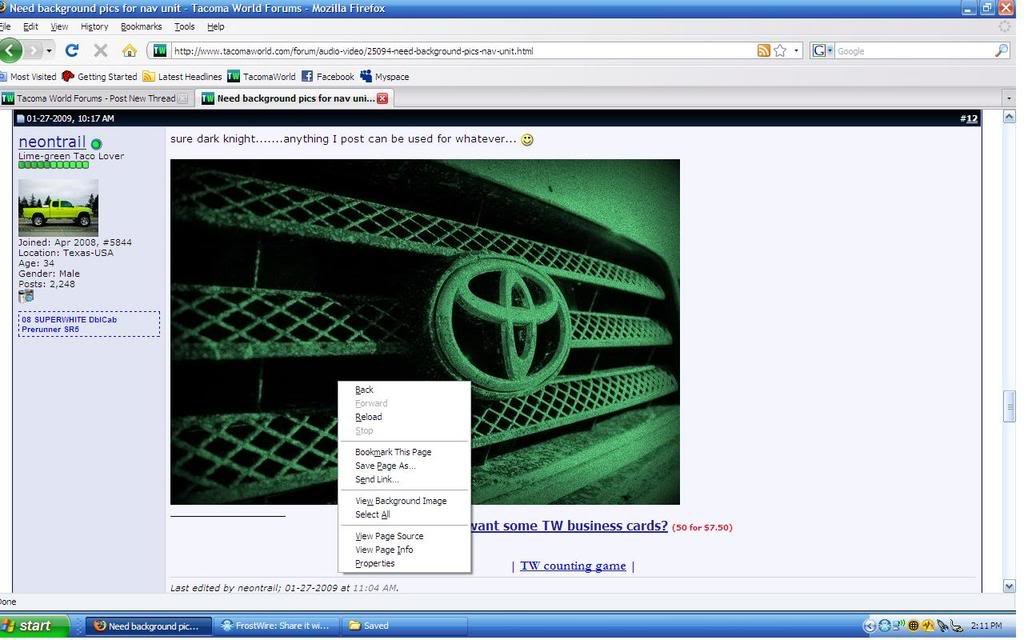The image size is (1024, 640).
Task: Open the Bookmarks menu
Action: coord(141,27)
